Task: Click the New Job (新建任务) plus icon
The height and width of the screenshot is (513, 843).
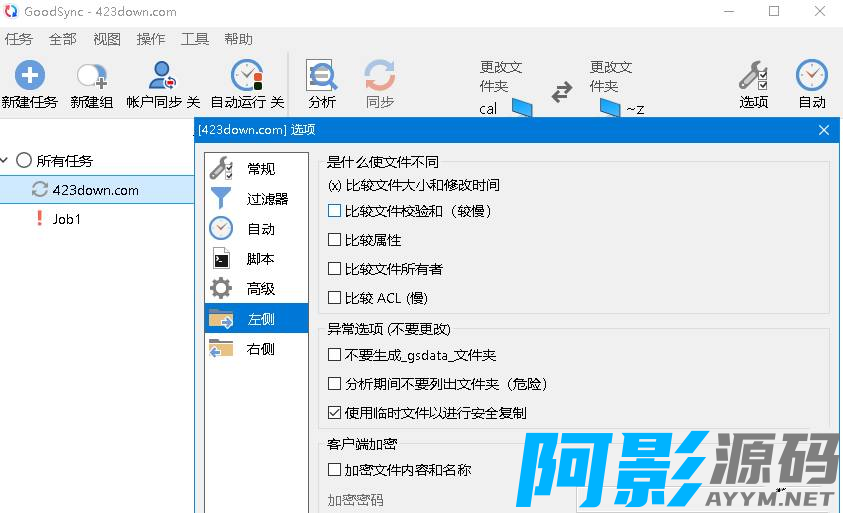Action: tap(30, 75)
